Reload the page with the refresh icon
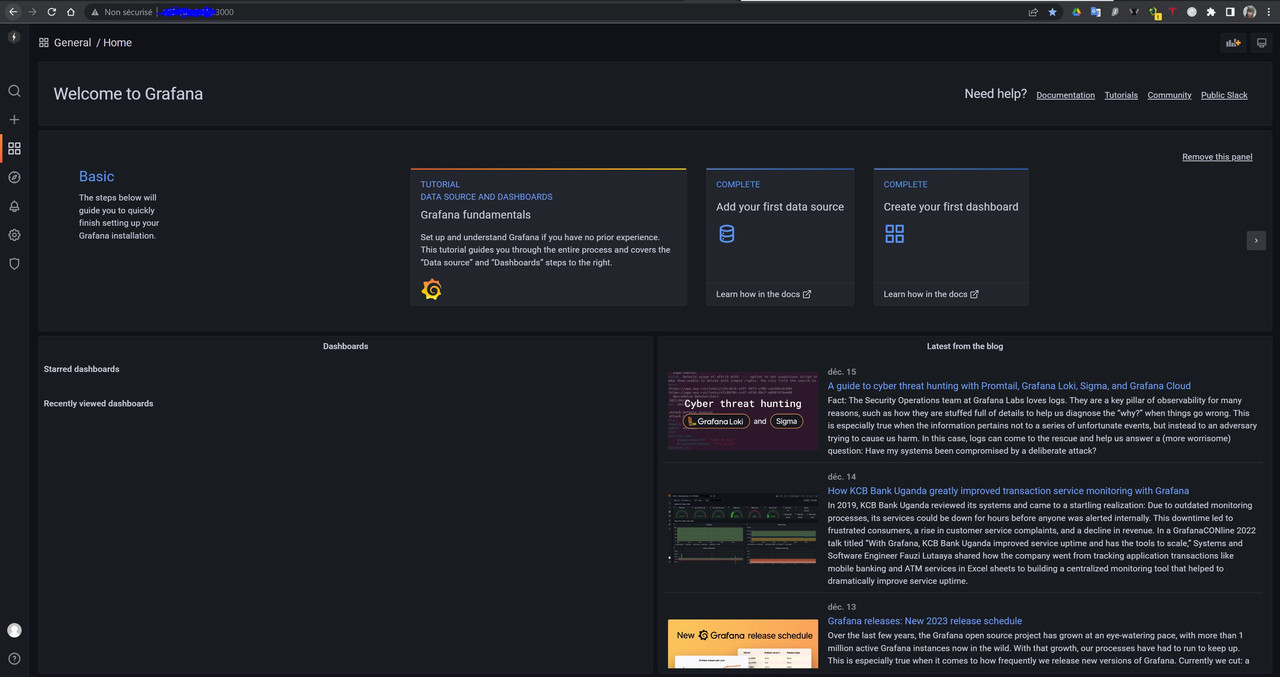Viewport: 1280px width, 677px height. [x=51, y=12]
